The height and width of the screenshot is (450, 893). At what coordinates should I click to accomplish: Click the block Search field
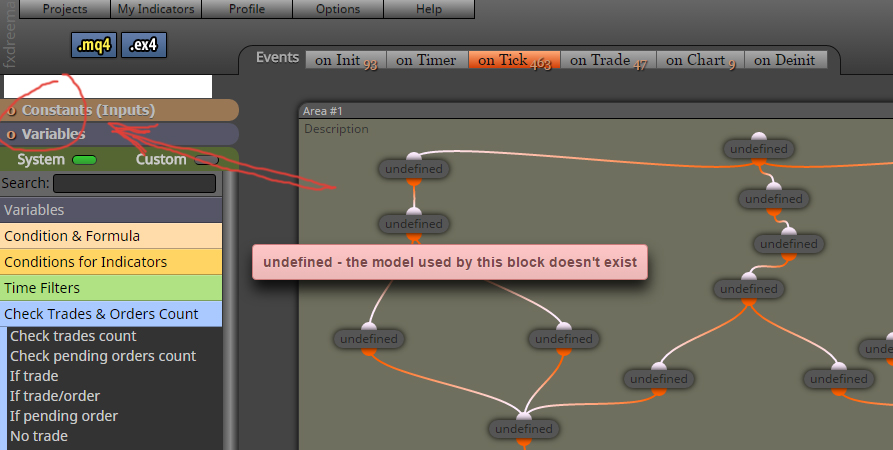[134, 183]
